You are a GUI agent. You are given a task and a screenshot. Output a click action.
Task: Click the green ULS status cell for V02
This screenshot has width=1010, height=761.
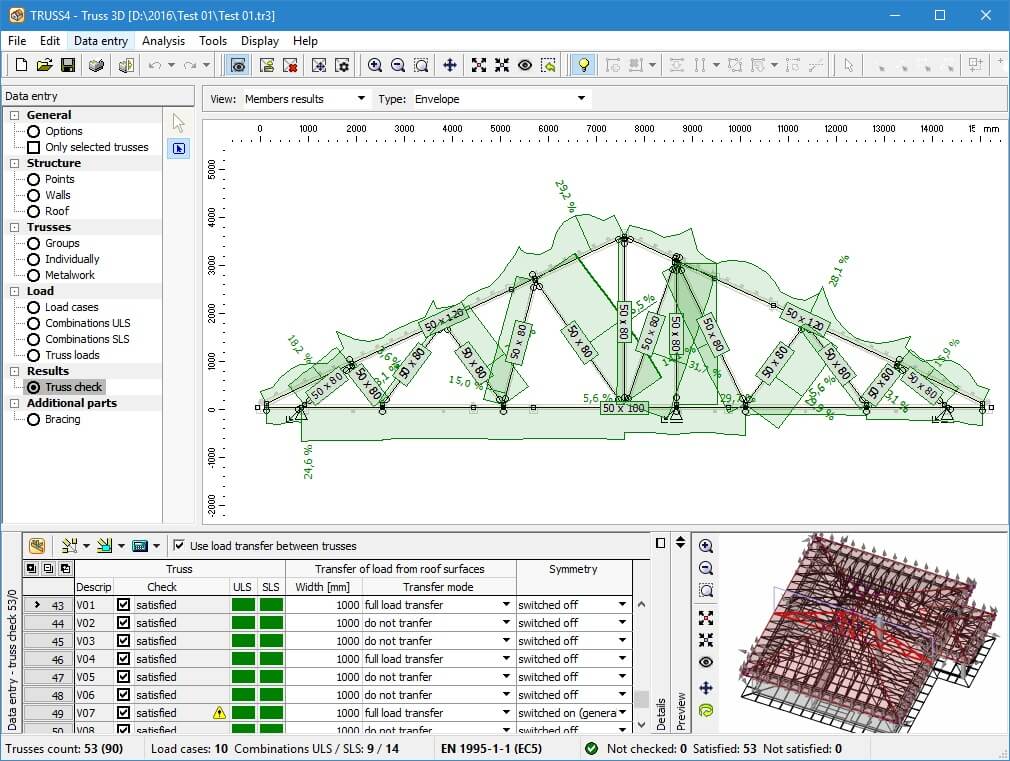243,623
